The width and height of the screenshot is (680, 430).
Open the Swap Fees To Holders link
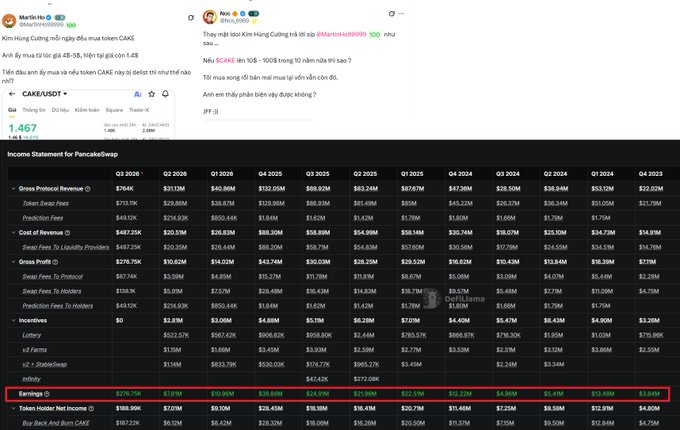[x=52, y=291]
